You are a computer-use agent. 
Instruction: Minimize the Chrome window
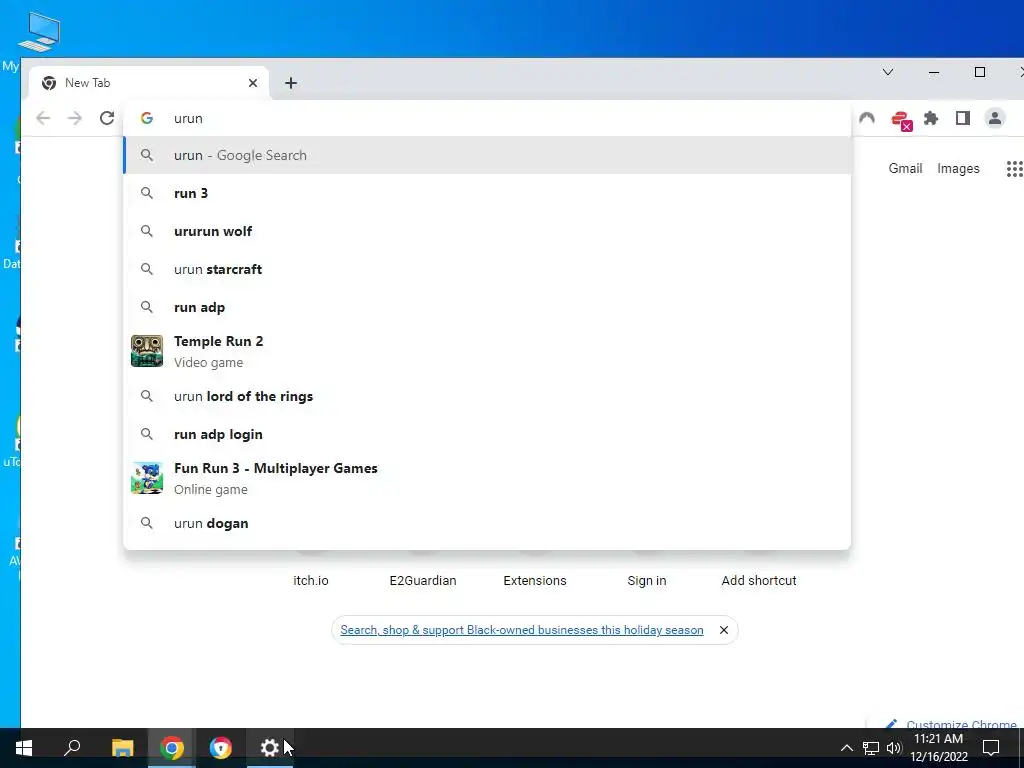click(934, 72)
